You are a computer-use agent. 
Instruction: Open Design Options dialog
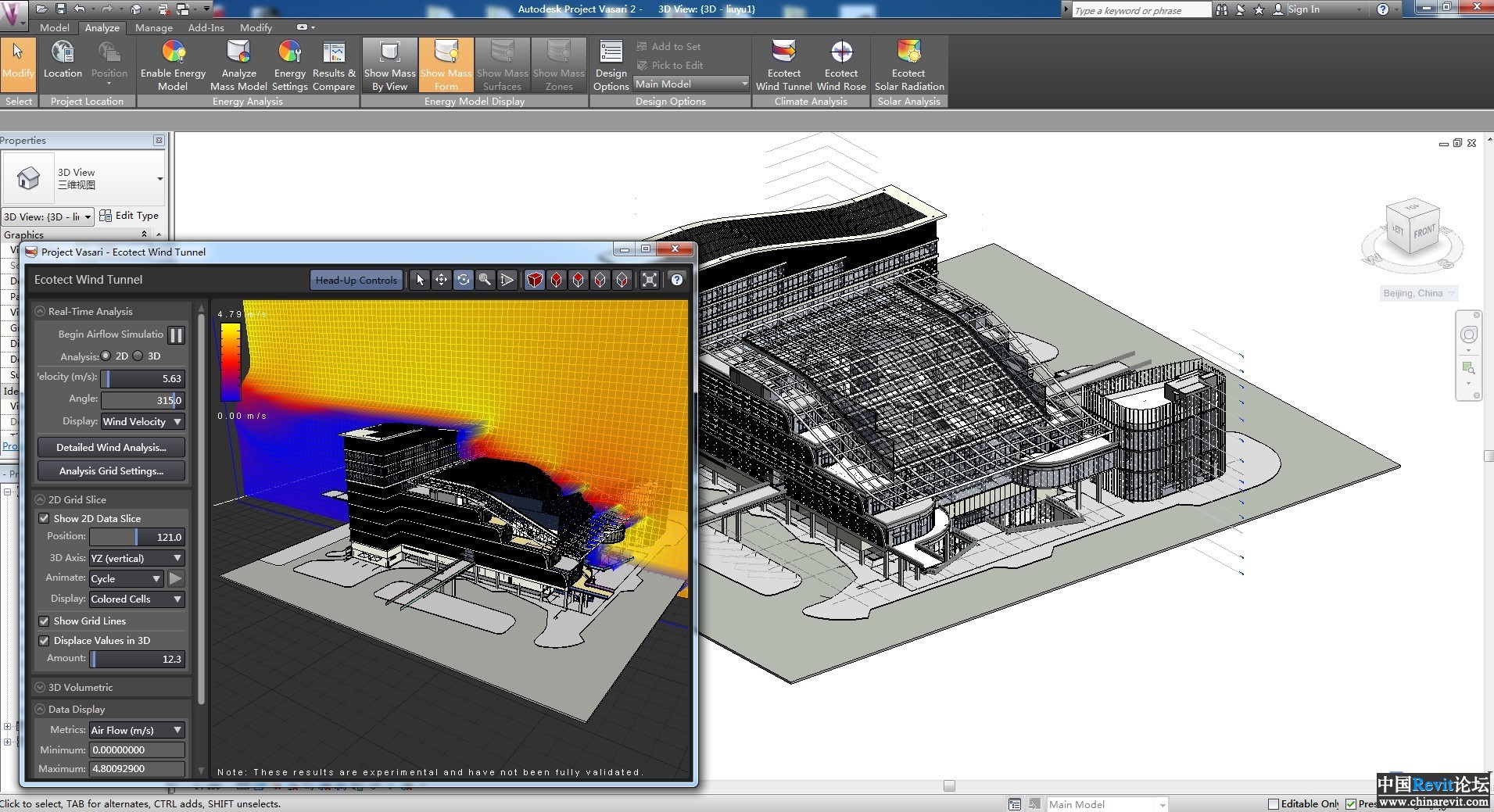click(x=611, y=65)
